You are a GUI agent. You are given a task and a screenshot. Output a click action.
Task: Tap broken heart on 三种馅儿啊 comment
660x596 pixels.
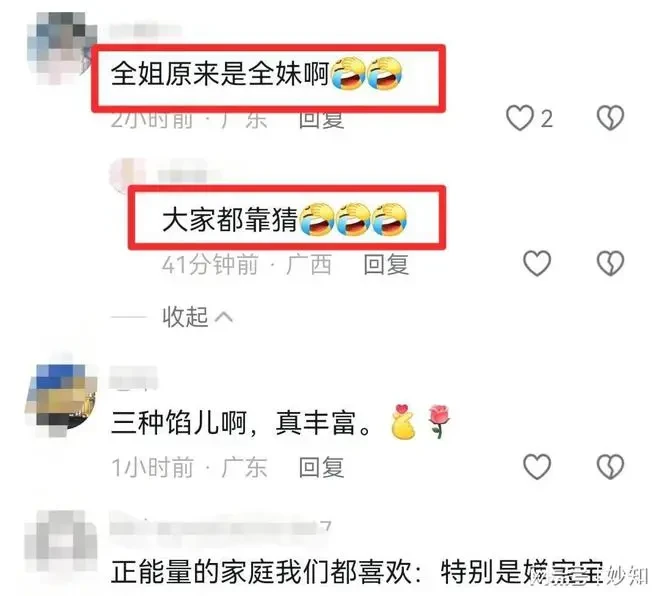[x=610, y=466]
